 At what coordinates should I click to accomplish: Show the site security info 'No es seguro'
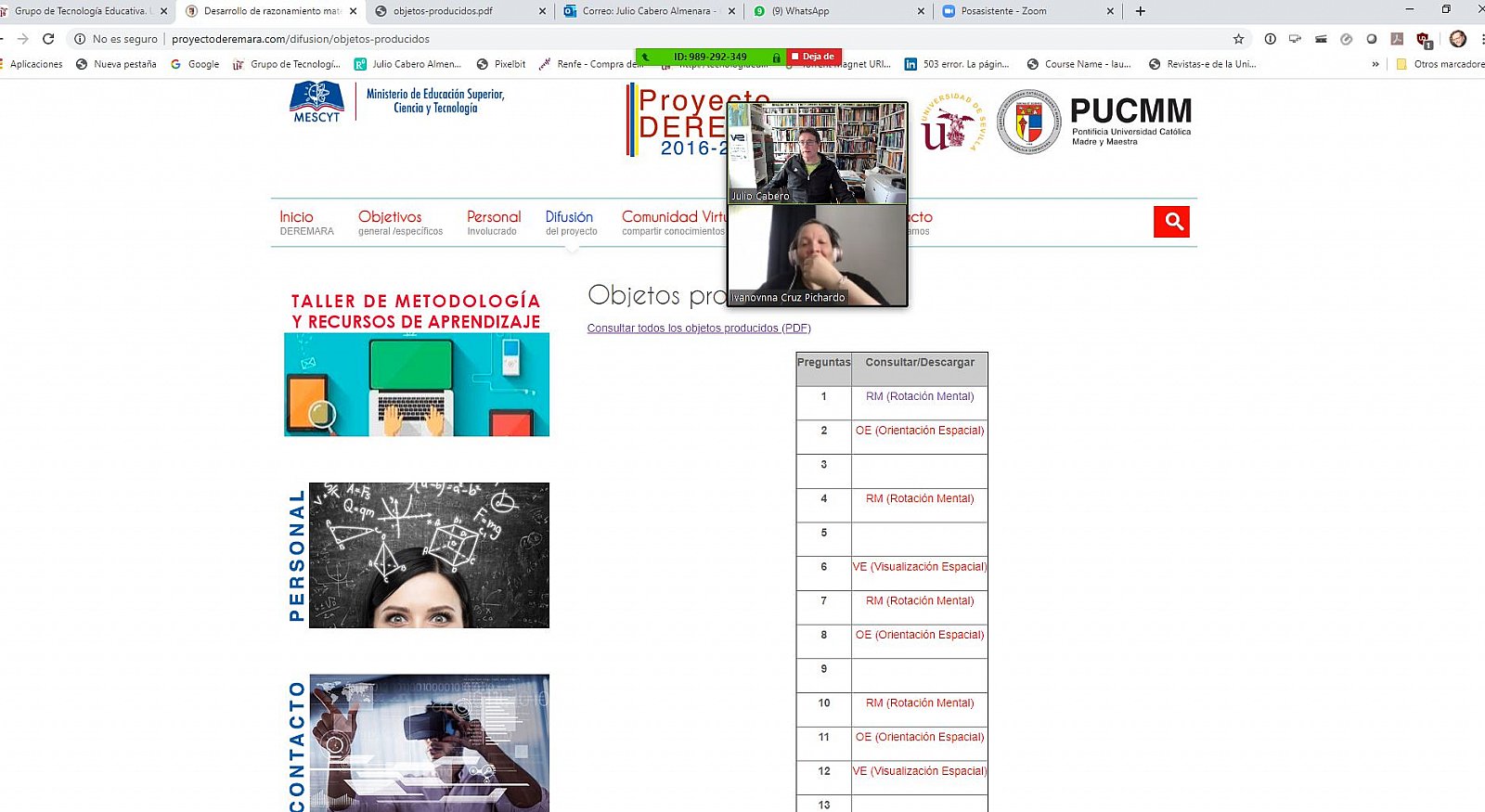[x=116, y=39]
